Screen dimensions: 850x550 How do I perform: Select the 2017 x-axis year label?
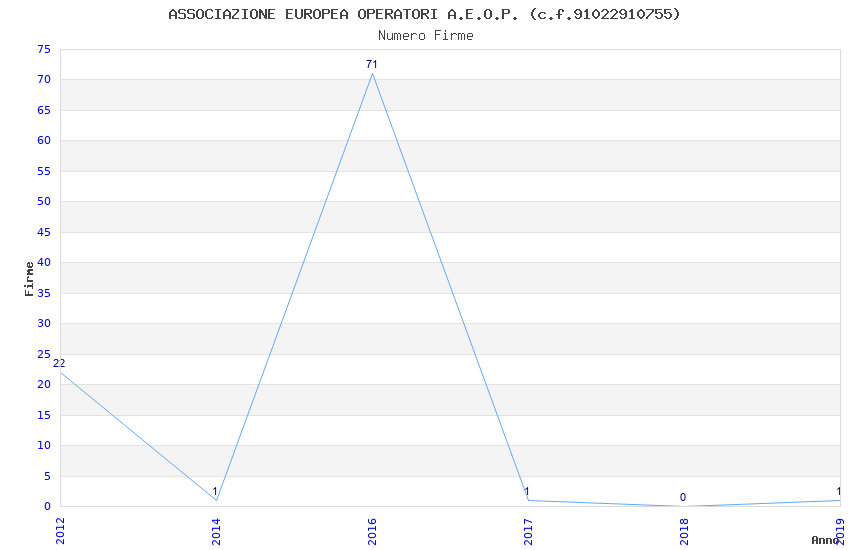tap(528, 531)
